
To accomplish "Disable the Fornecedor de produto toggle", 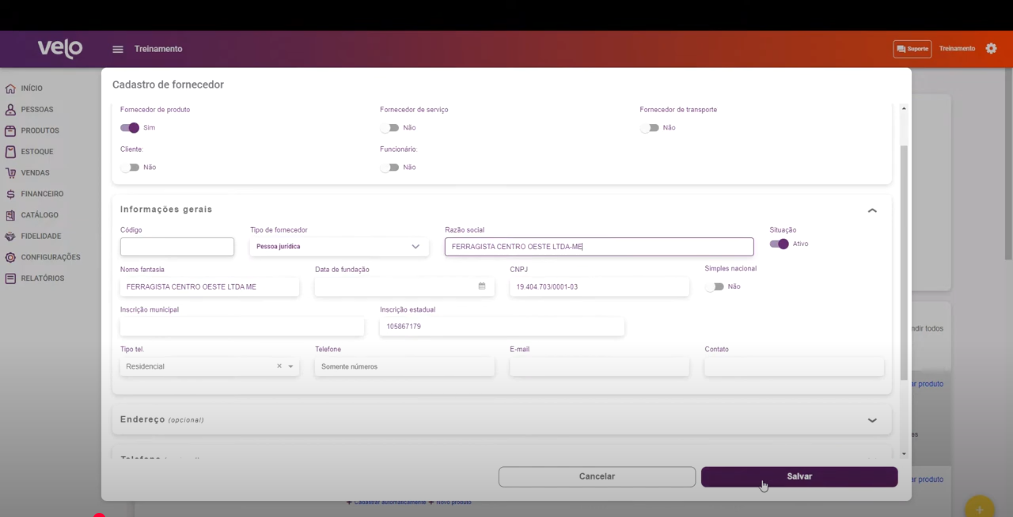I will click(x=130, y=128).
